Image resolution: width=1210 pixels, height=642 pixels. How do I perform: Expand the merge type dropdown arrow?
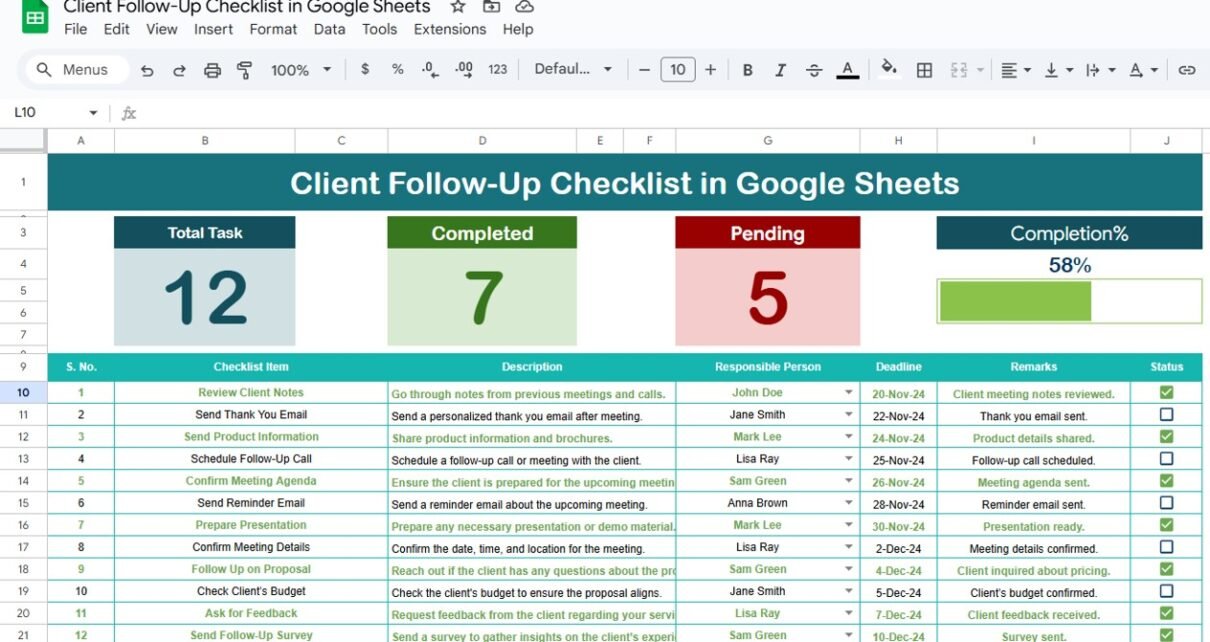coord(980,70)
